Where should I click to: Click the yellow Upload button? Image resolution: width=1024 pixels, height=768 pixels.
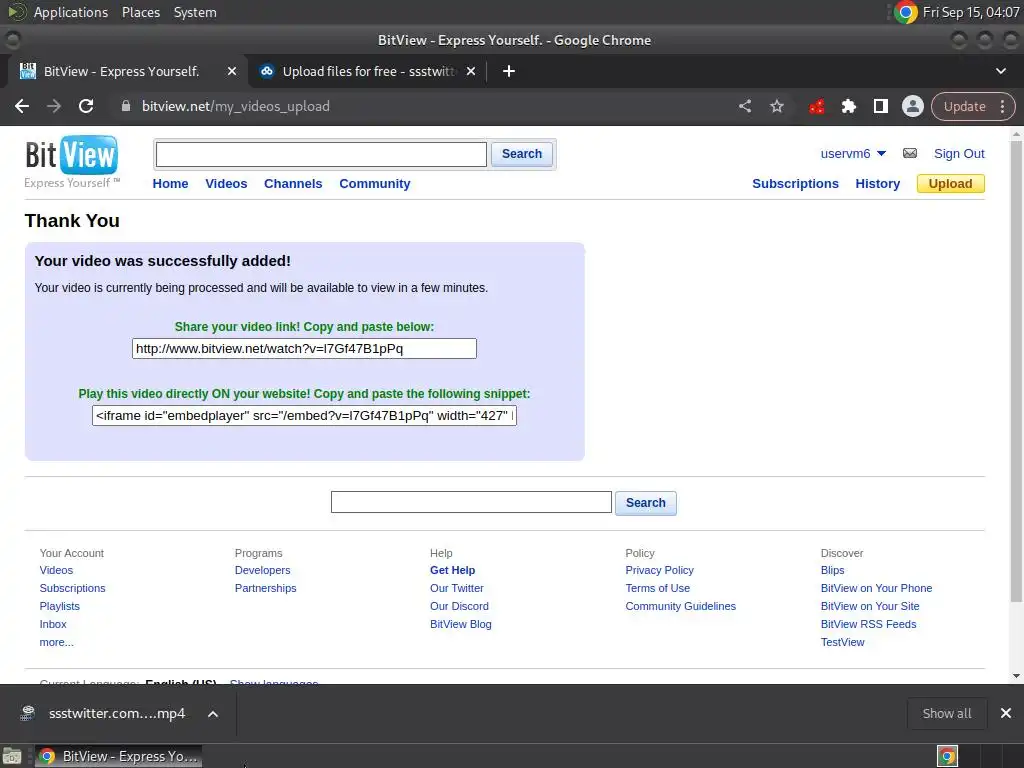[x=951, y=184]
